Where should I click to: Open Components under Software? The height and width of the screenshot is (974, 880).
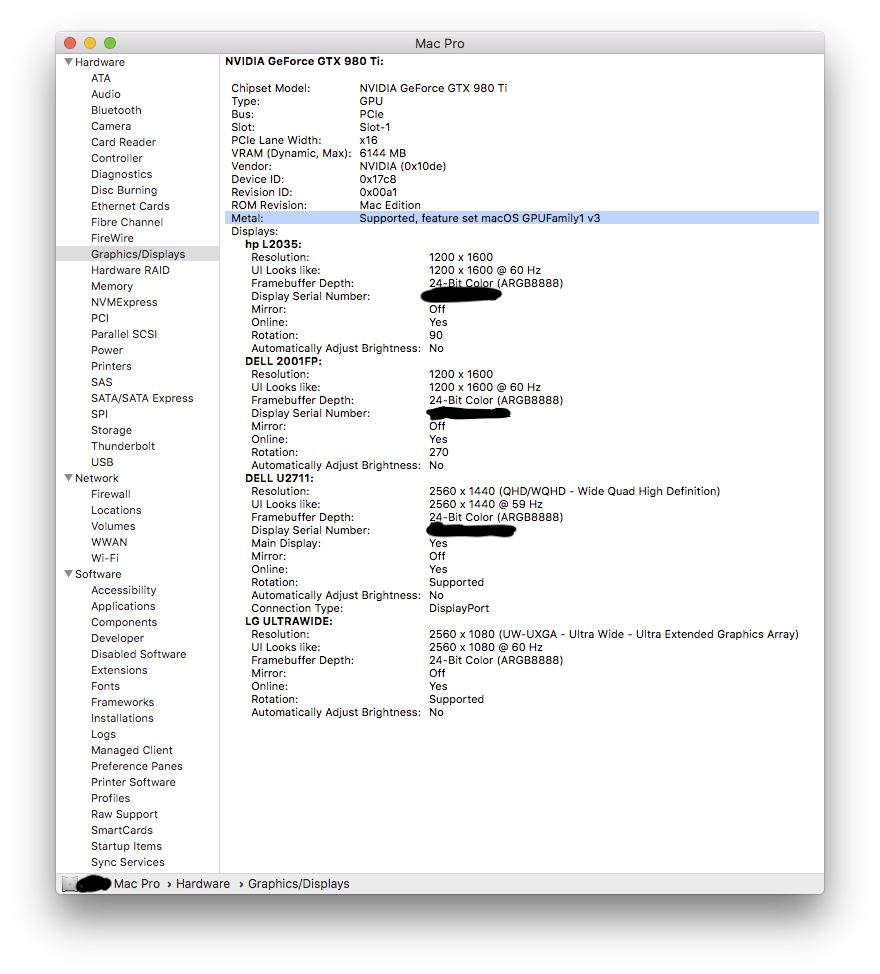pos(124,622)
